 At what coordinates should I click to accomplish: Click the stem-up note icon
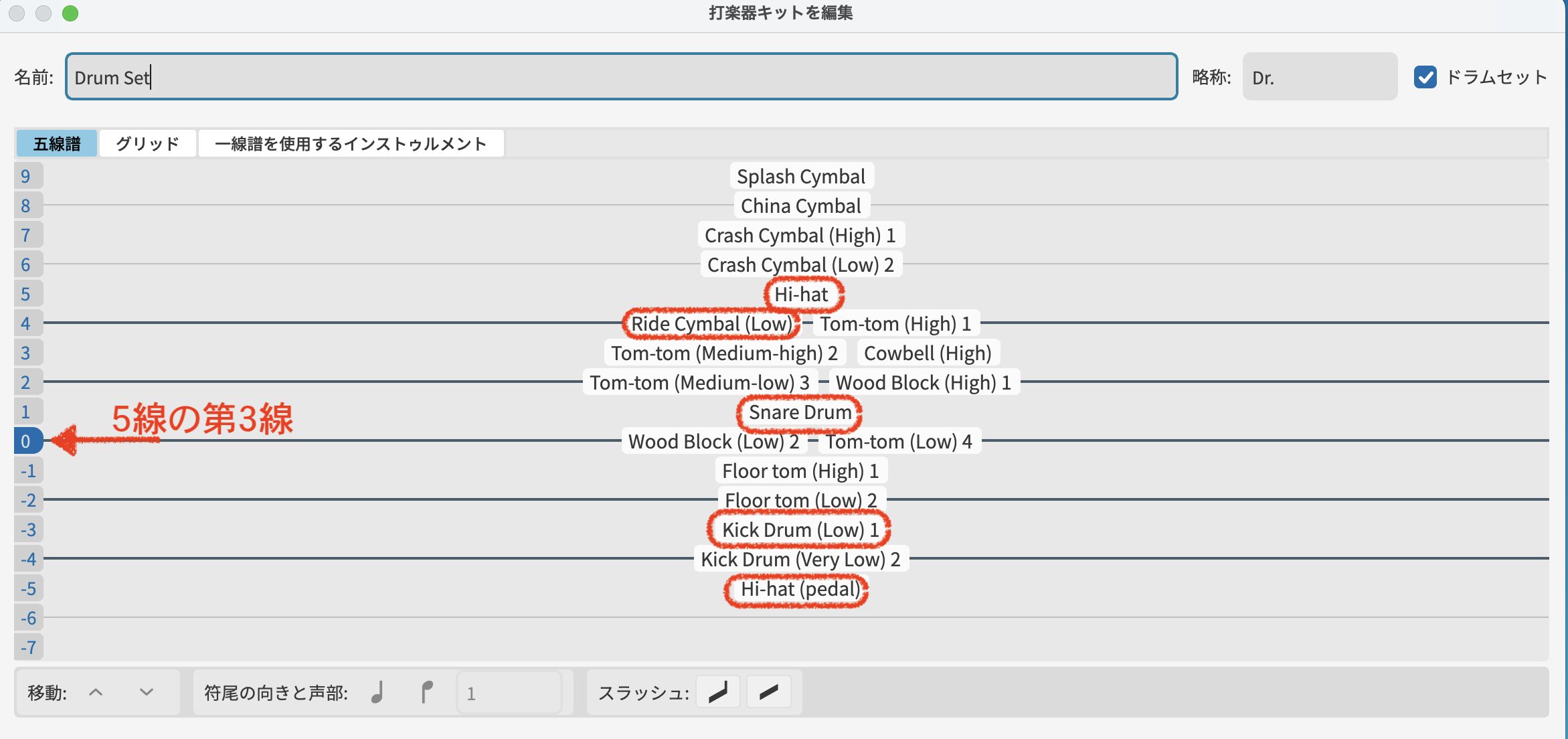[378, 692]
